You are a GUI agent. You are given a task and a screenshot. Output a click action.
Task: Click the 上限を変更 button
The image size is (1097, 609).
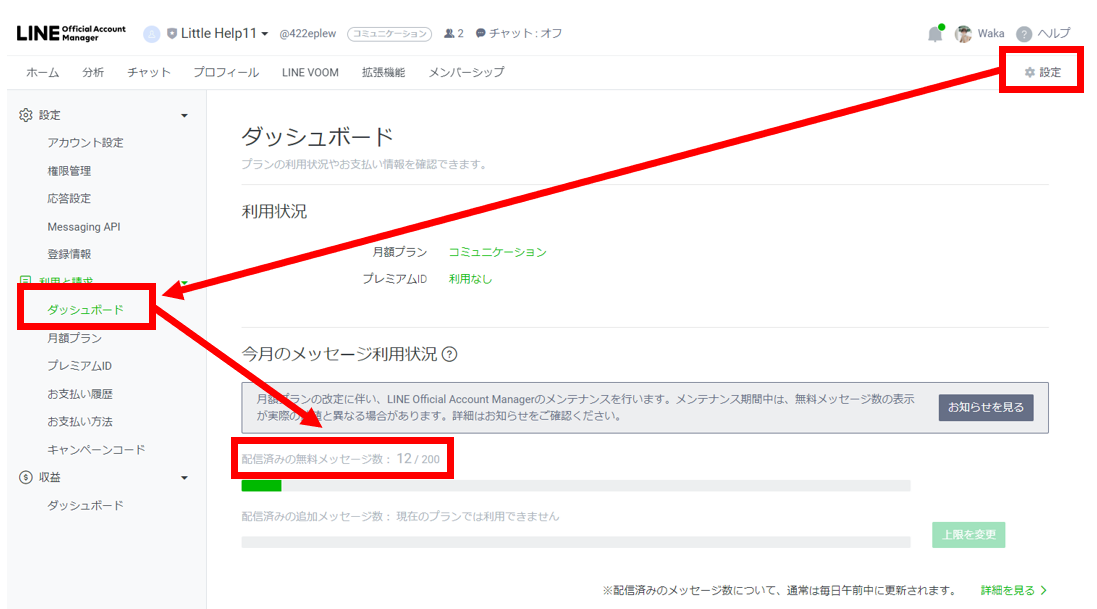tap(968, 535)
